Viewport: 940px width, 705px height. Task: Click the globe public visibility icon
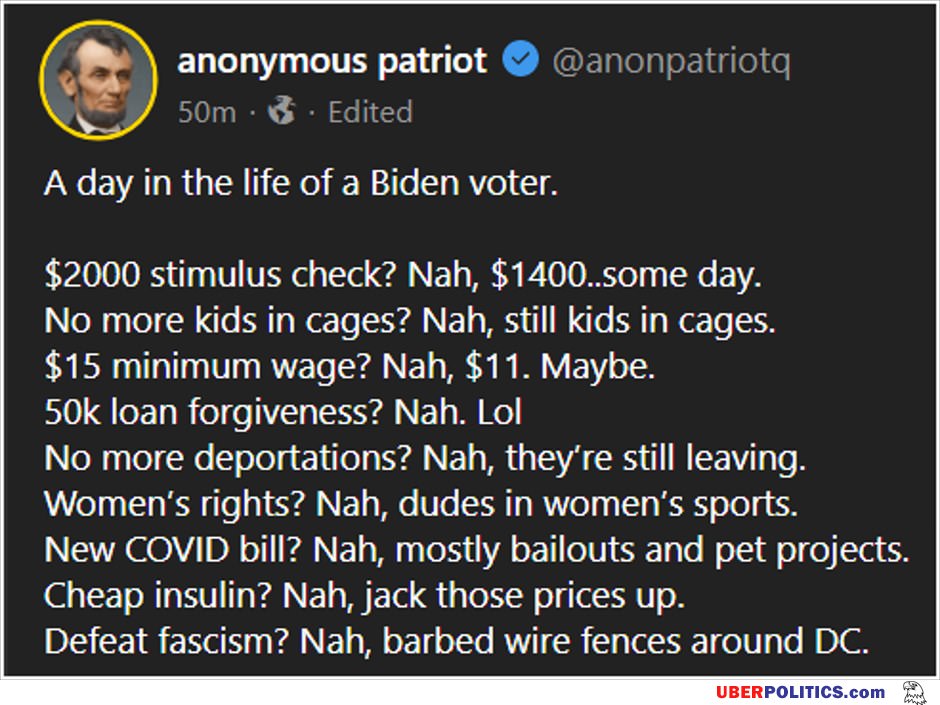pos(282,110)
